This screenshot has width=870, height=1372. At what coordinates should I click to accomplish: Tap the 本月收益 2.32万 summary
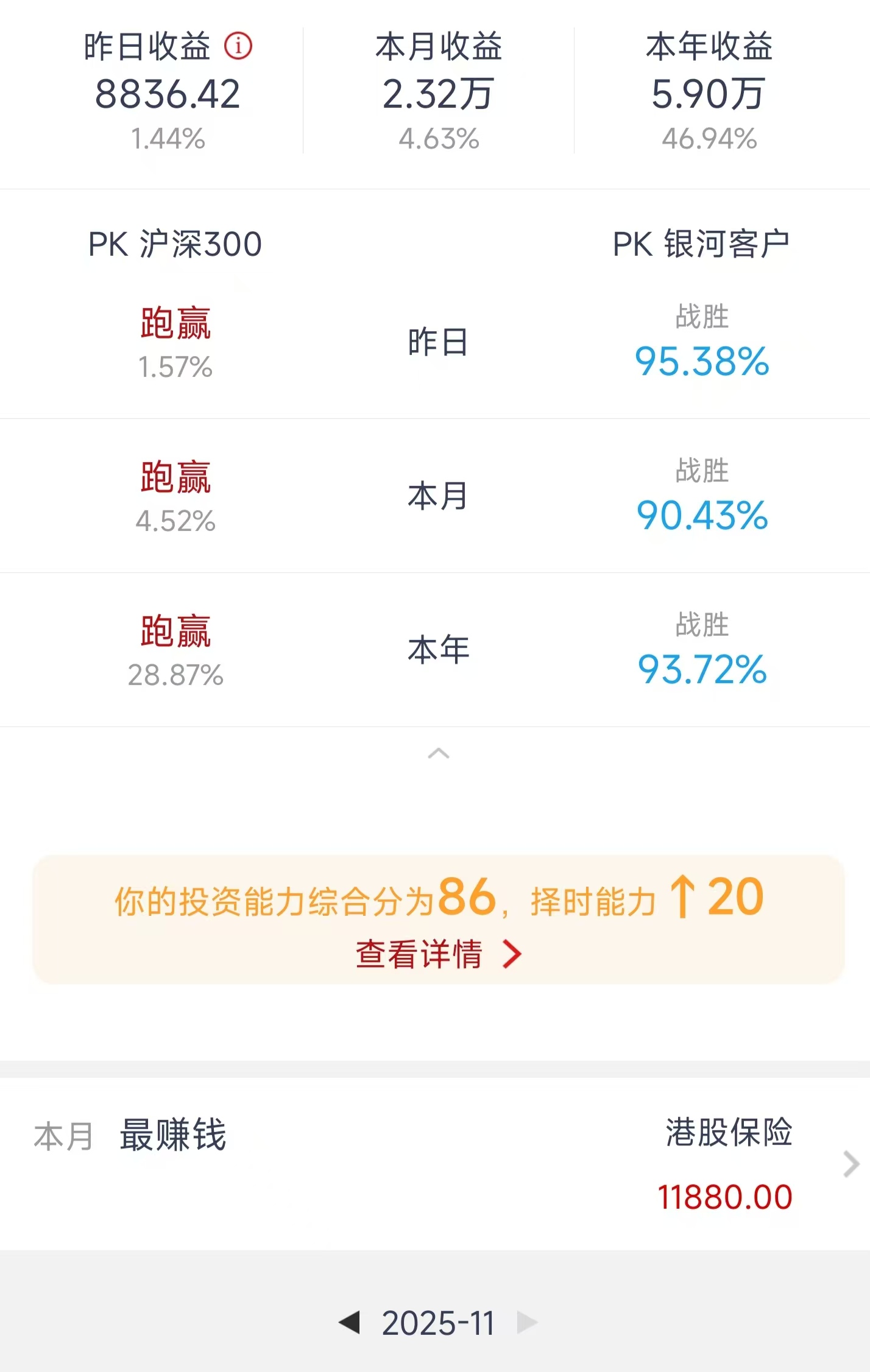coord(439,93)
